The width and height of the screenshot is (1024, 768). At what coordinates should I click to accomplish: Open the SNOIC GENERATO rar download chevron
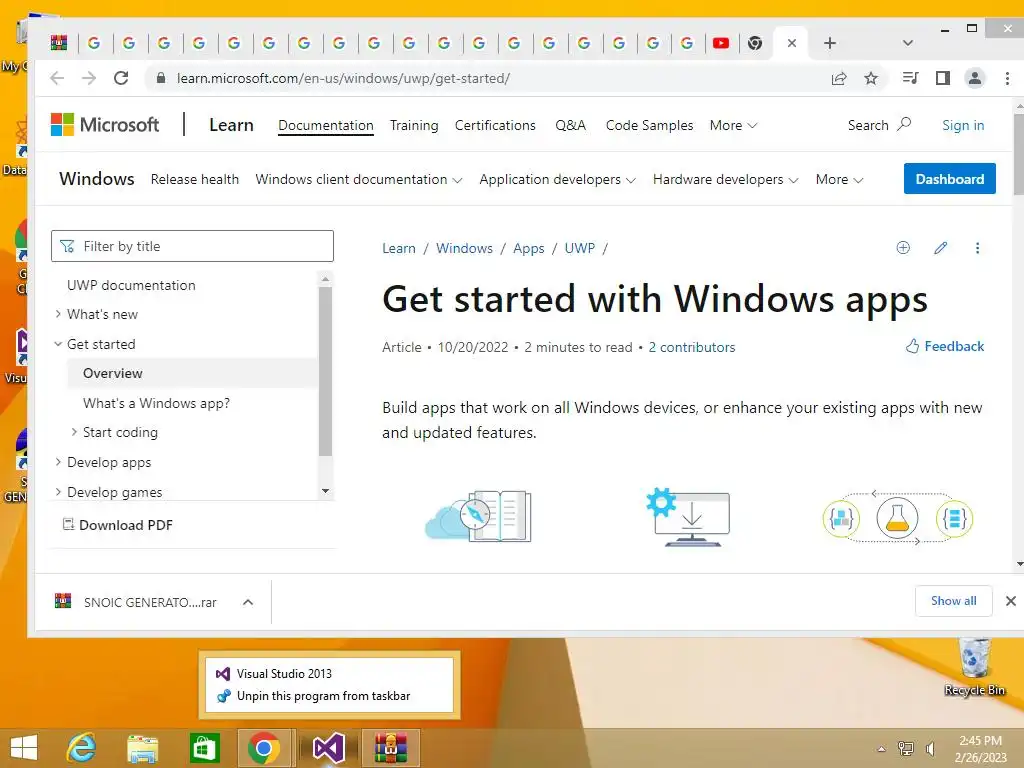248,602
